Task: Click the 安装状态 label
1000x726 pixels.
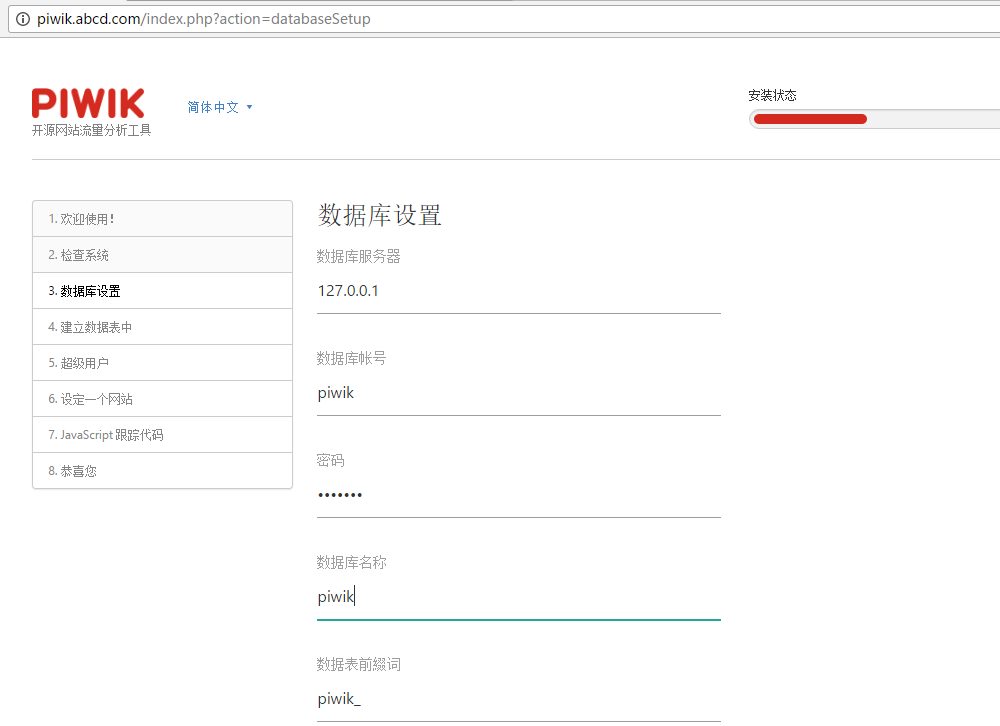Action: pyautogui.click(x=772, y=96)
